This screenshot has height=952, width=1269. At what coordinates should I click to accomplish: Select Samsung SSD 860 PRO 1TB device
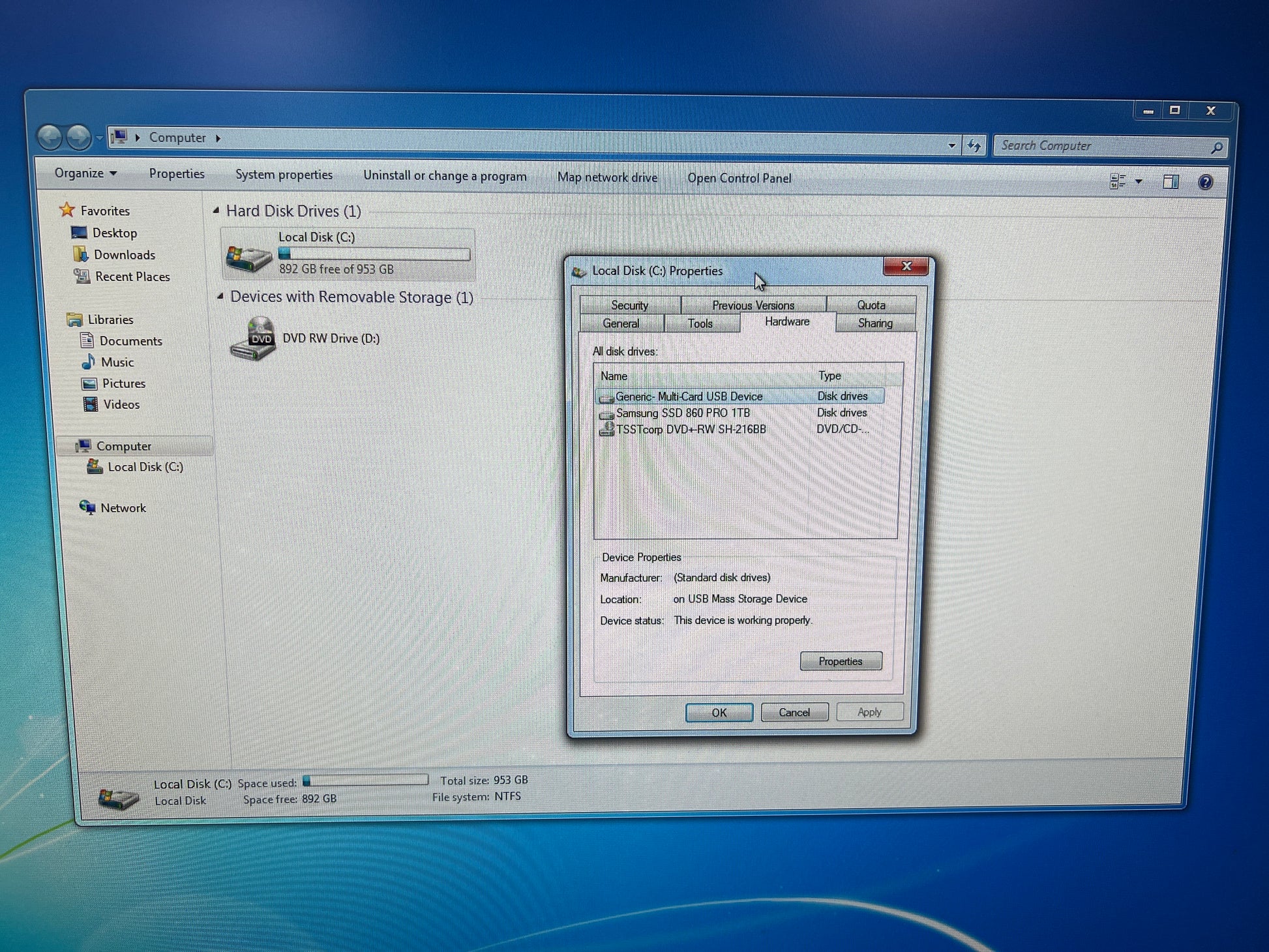coord(682,413)
